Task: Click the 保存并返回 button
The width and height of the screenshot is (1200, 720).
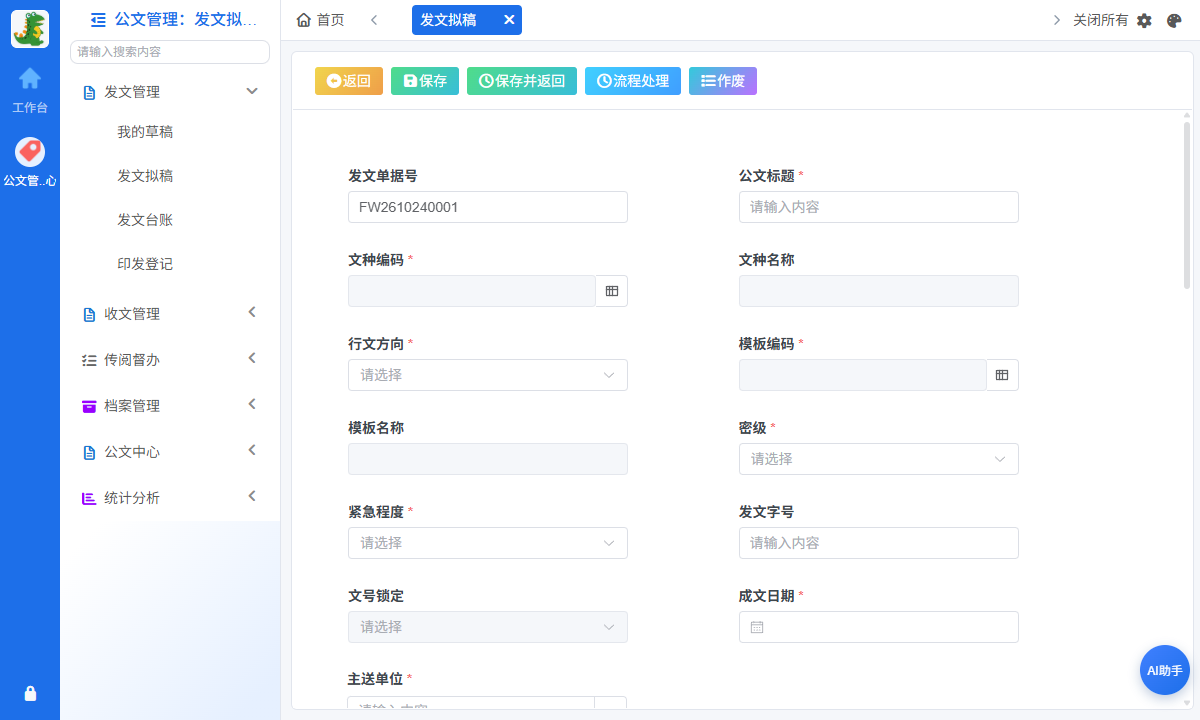Action: 522,81
